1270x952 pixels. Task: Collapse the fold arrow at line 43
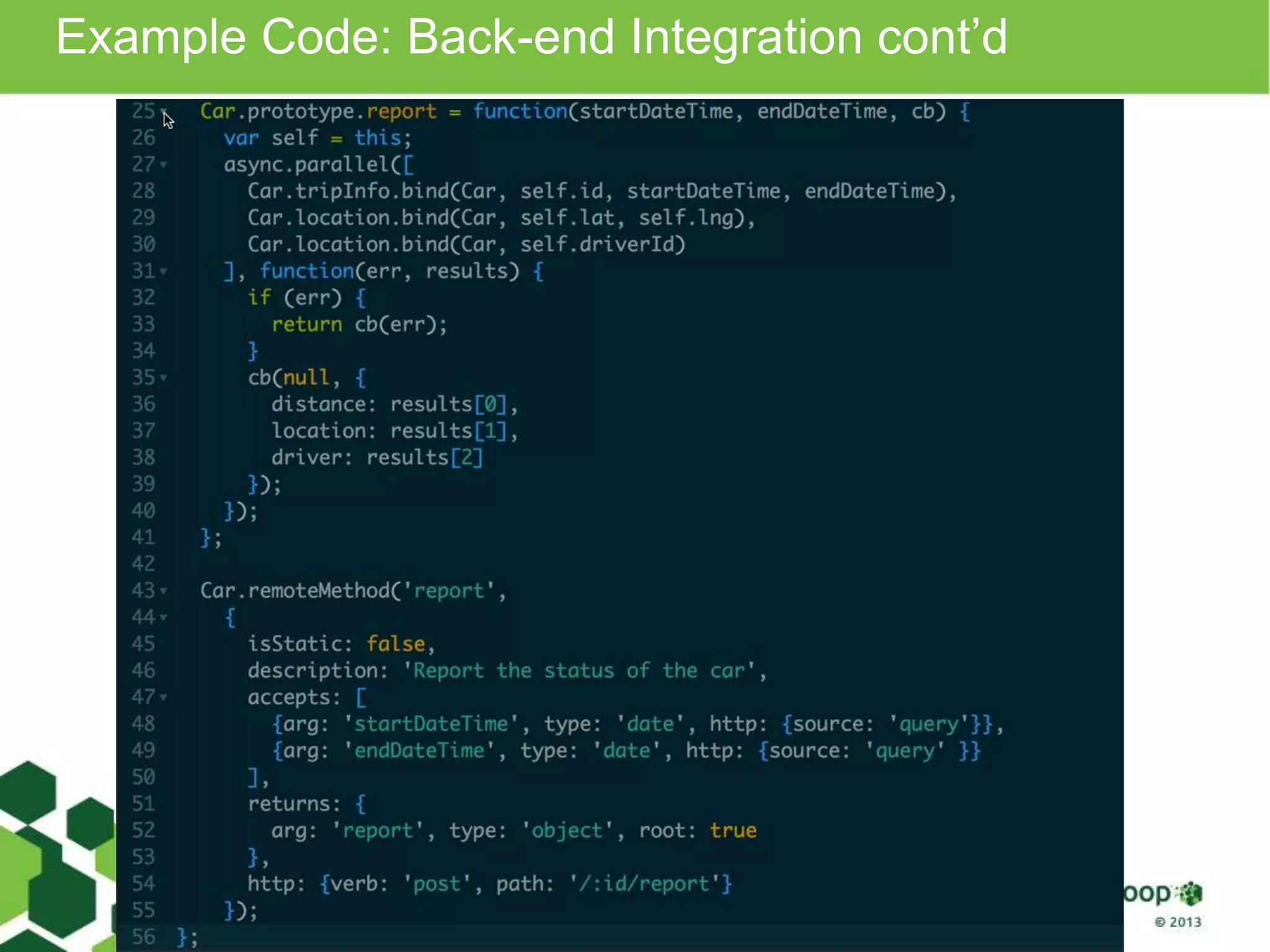click(164, 591)
